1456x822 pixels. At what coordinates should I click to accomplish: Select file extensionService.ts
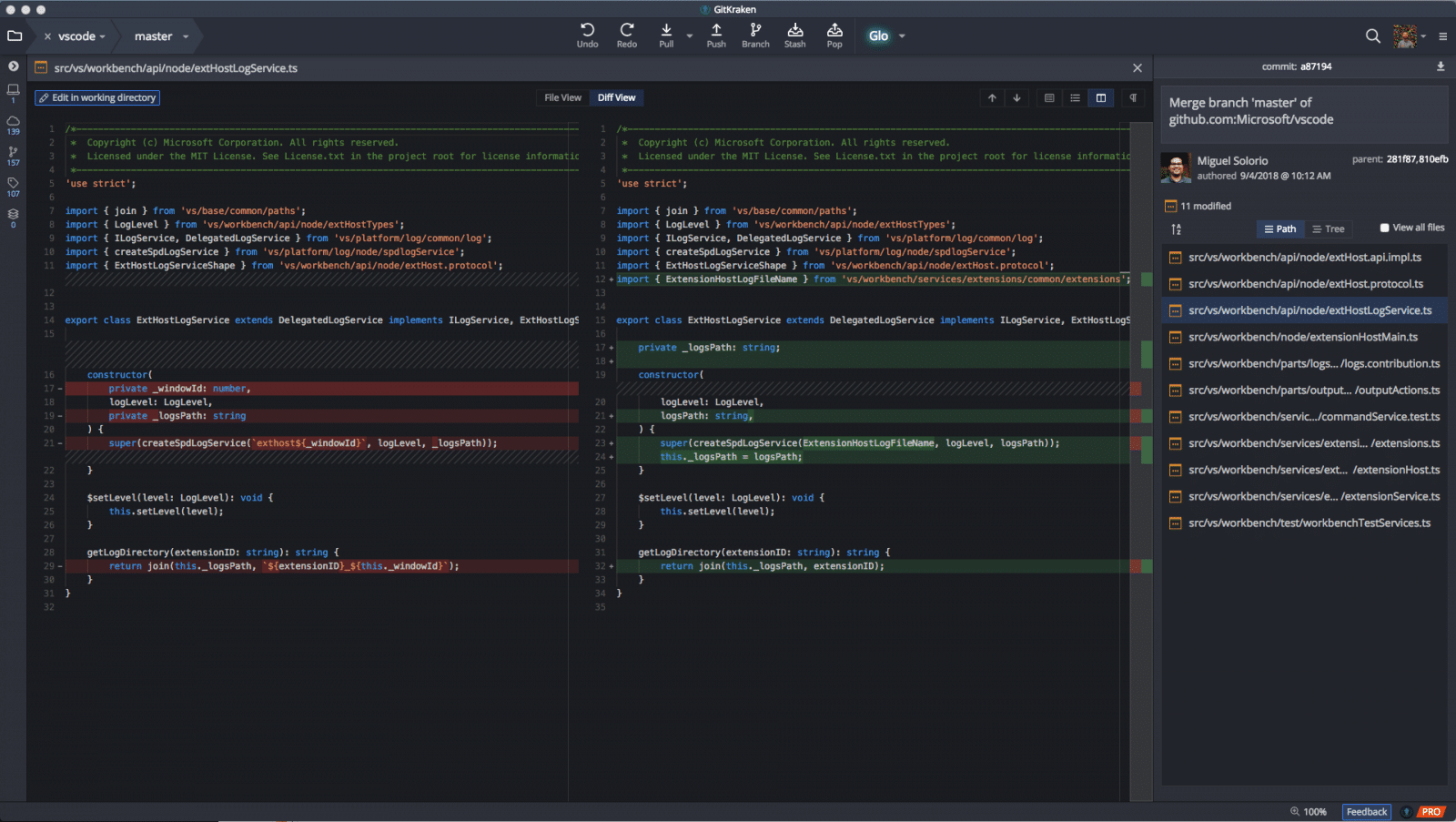1305,496
